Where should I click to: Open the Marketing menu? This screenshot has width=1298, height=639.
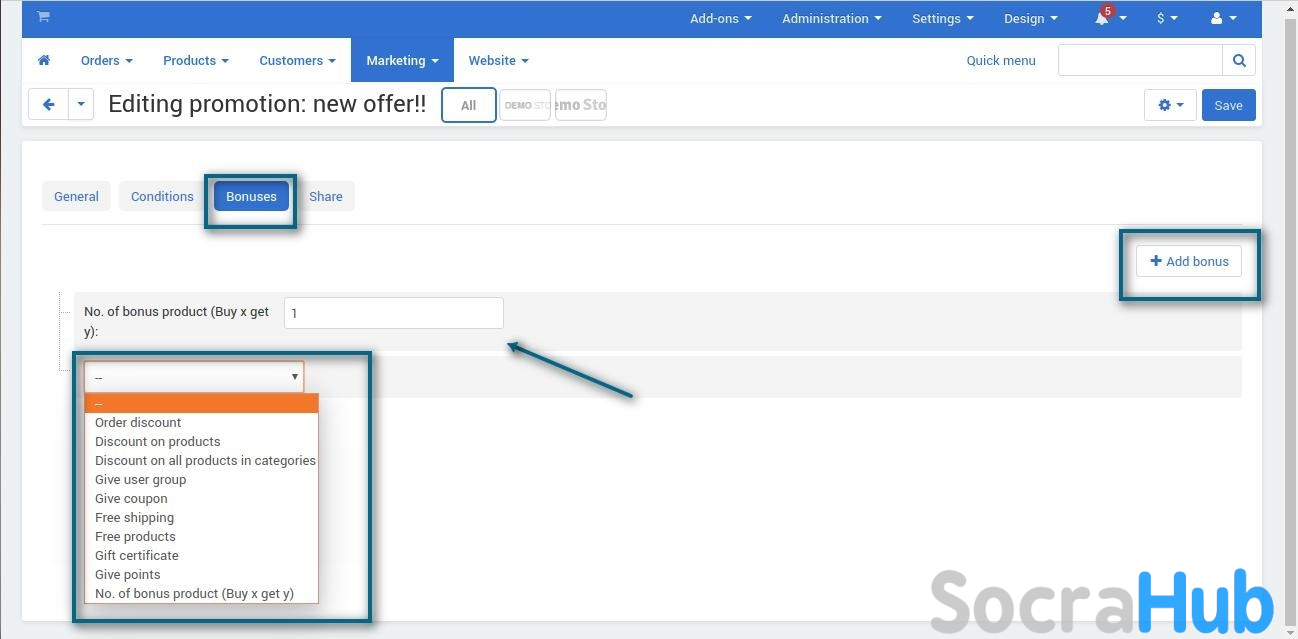[402, 60]
